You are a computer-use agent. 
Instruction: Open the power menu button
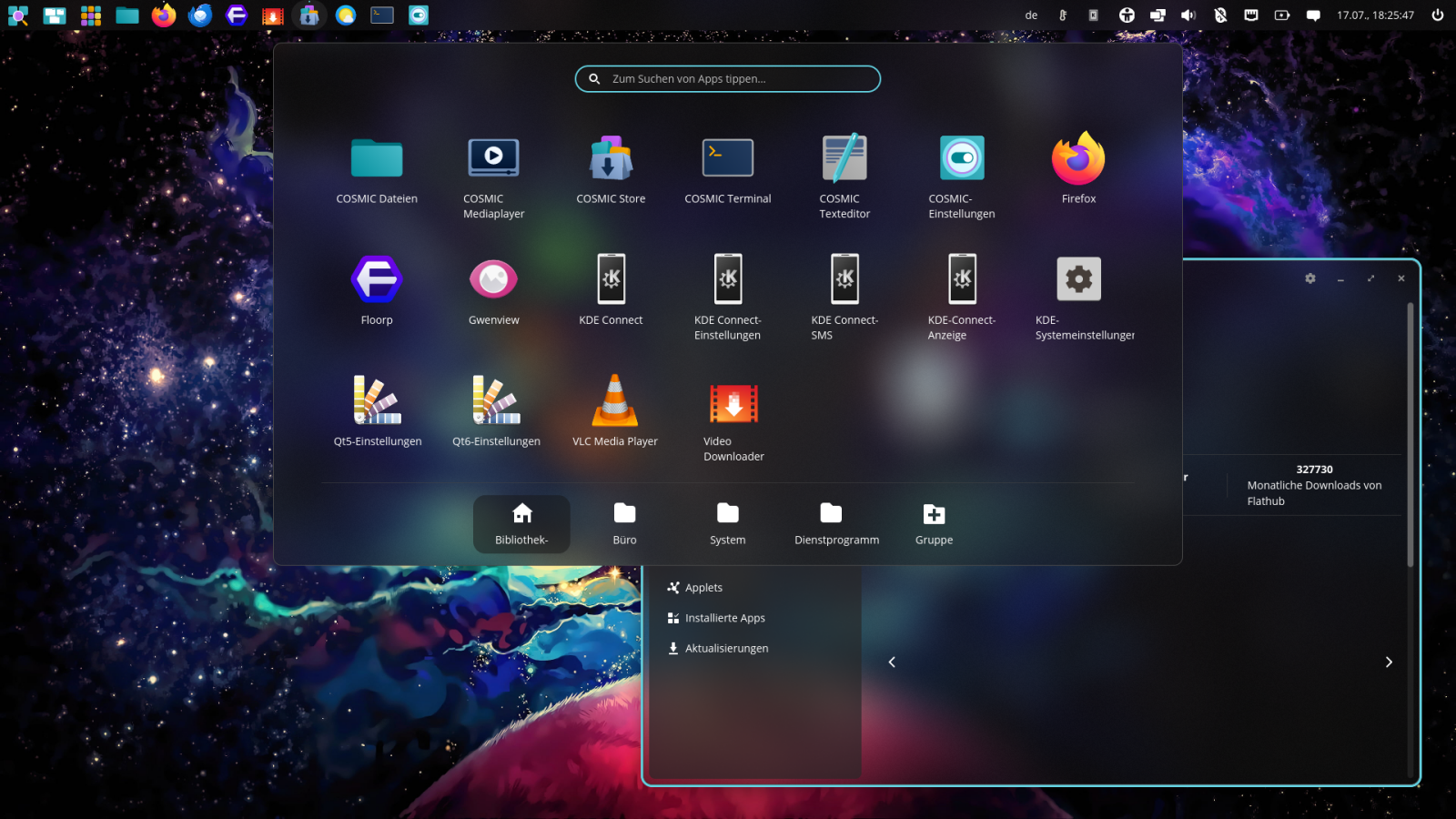(1438, 15)
